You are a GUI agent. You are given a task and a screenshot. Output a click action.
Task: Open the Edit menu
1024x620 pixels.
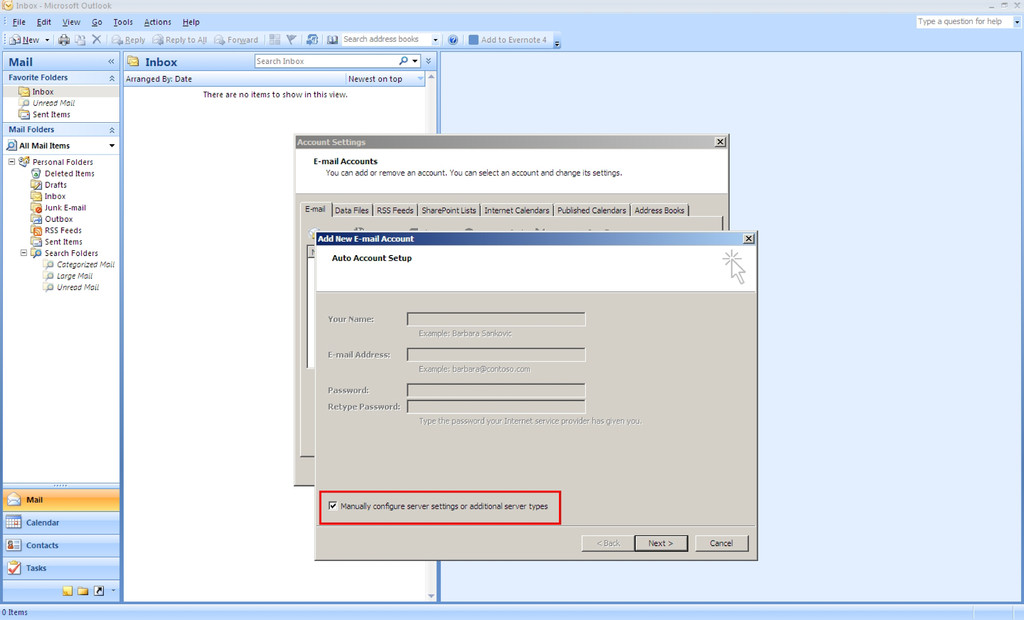[x=44, y=22]
